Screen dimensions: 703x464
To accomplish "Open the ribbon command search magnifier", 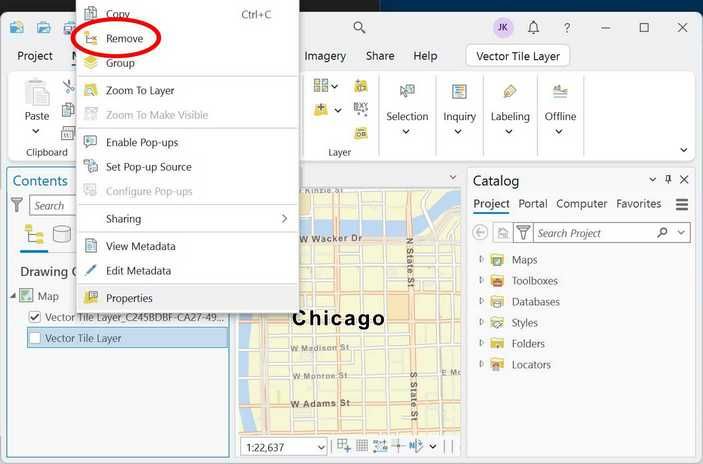I will click(x=359, y=28).
